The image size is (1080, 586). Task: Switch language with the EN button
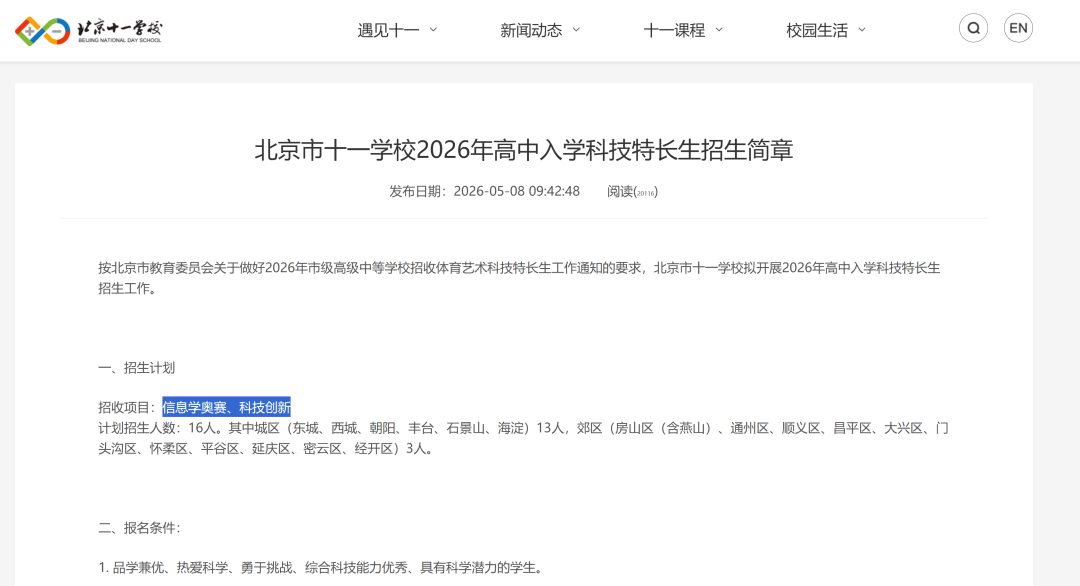(1018, 28)
